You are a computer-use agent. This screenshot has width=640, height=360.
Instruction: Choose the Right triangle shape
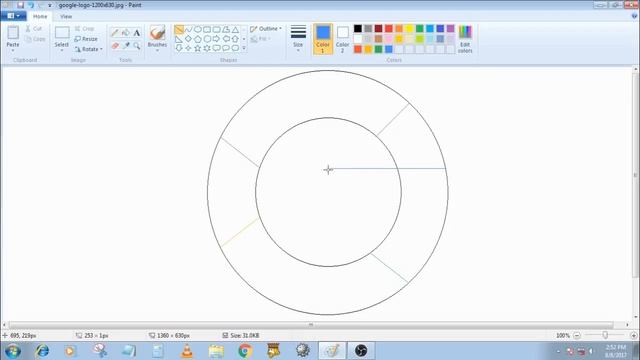(179, 39)
